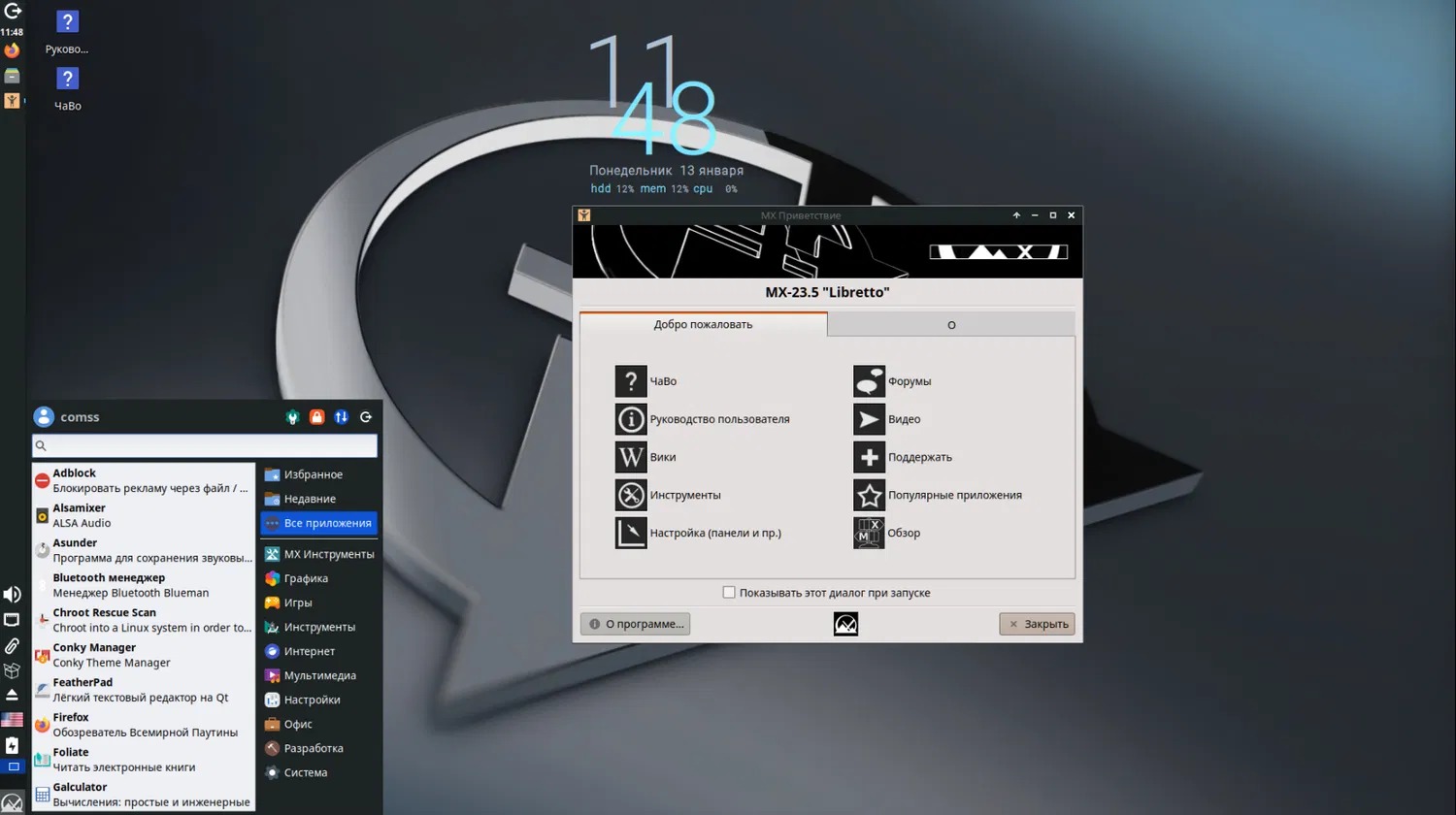Click the volume icon in the panel
This screenshot has height=815, width=1456.
pyautogui.click(x=12, y=595)
